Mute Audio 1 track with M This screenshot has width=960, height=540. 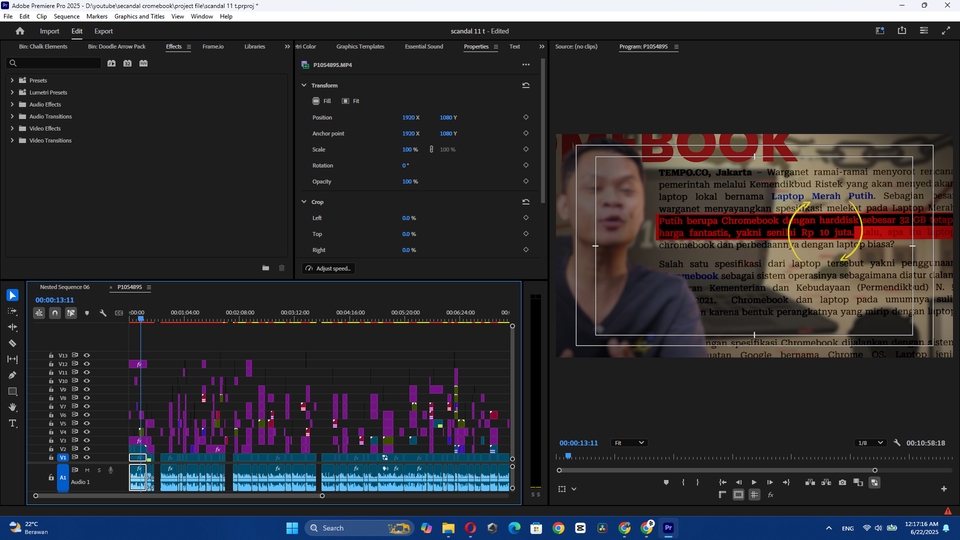(87, 470)
